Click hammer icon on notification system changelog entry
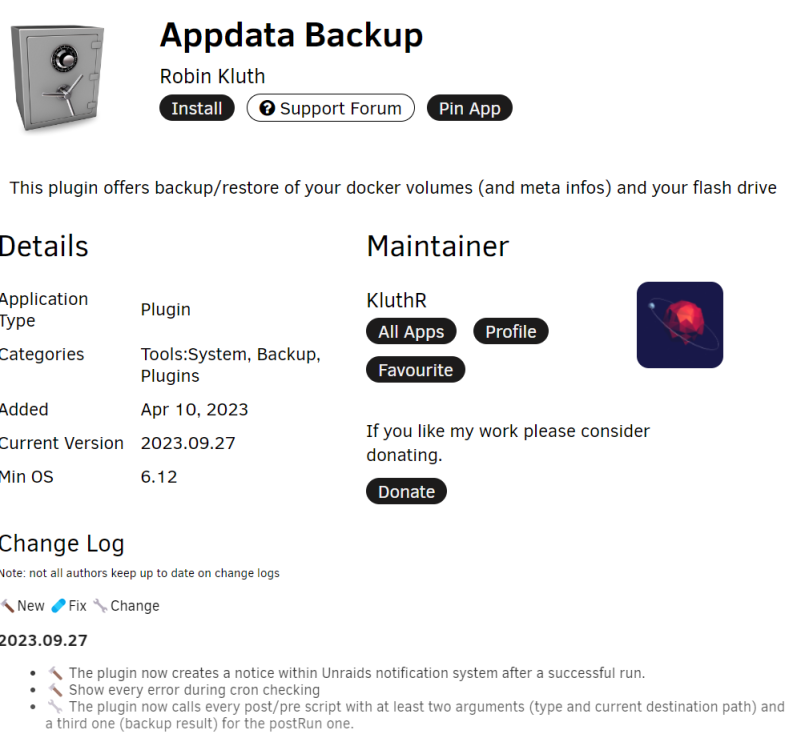Screen dimensions: 805x750 [55, 673]
